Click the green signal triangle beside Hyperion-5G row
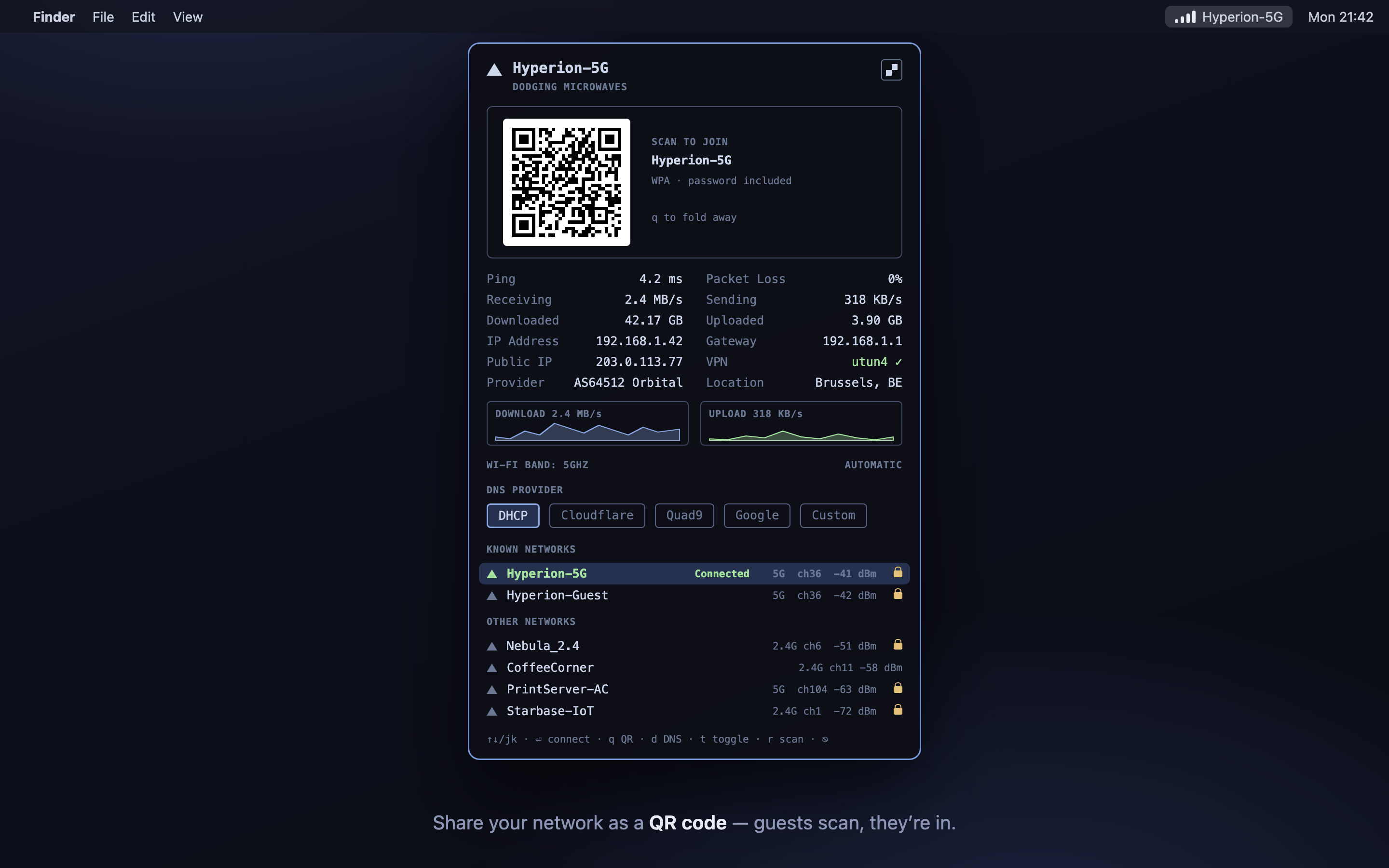 pos(492,574)
